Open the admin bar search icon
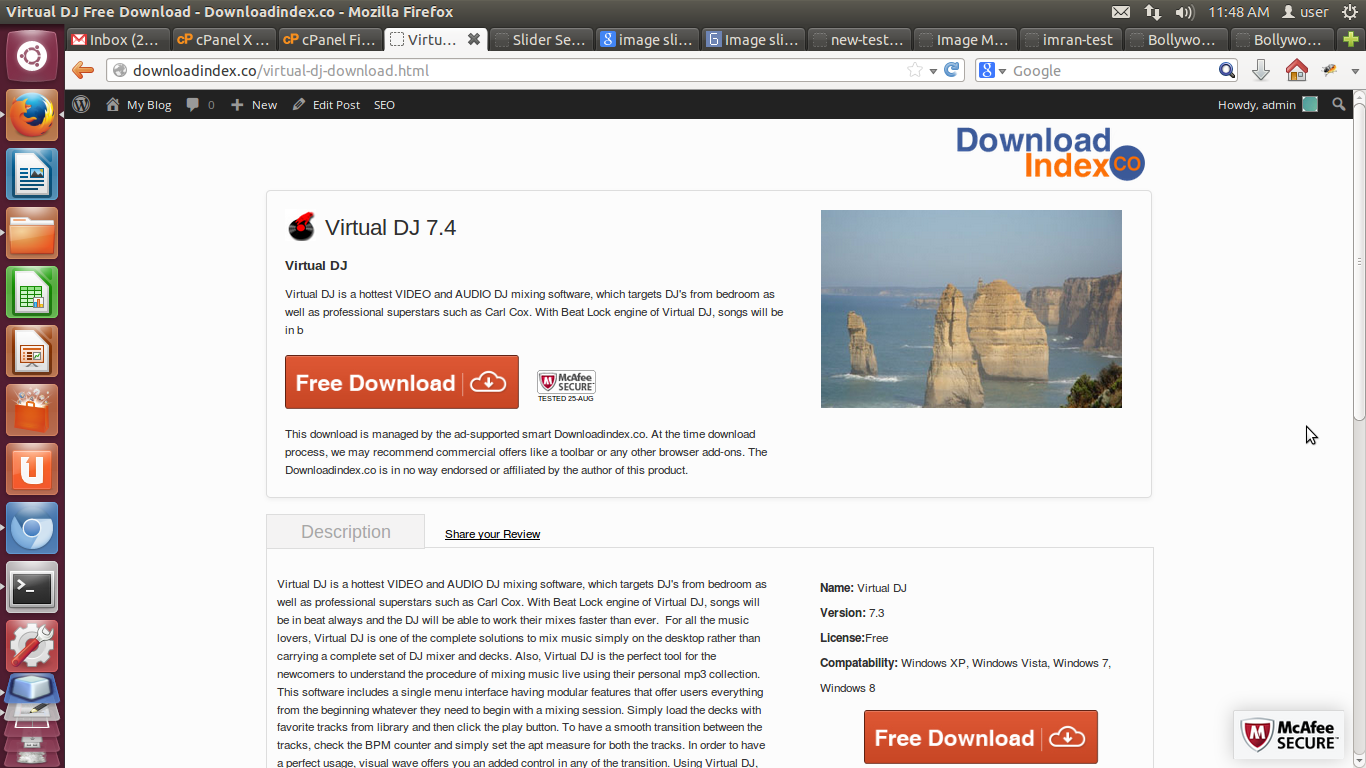 tap(1339, 104)
